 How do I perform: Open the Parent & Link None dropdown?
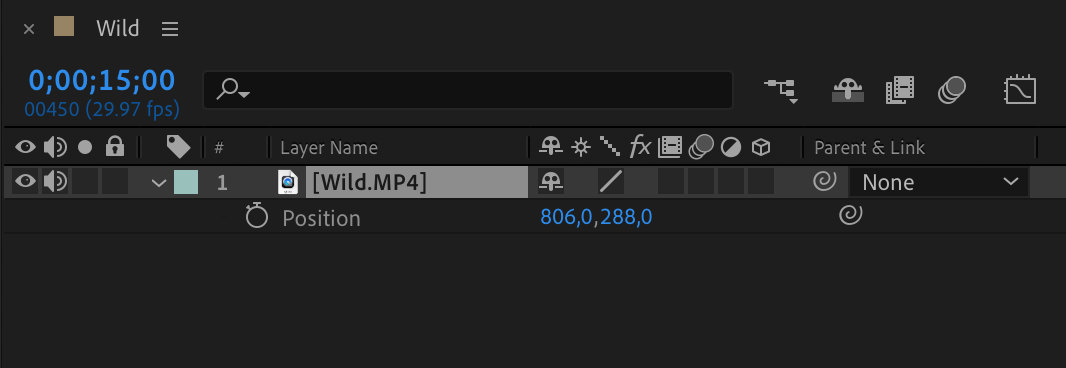939,182
